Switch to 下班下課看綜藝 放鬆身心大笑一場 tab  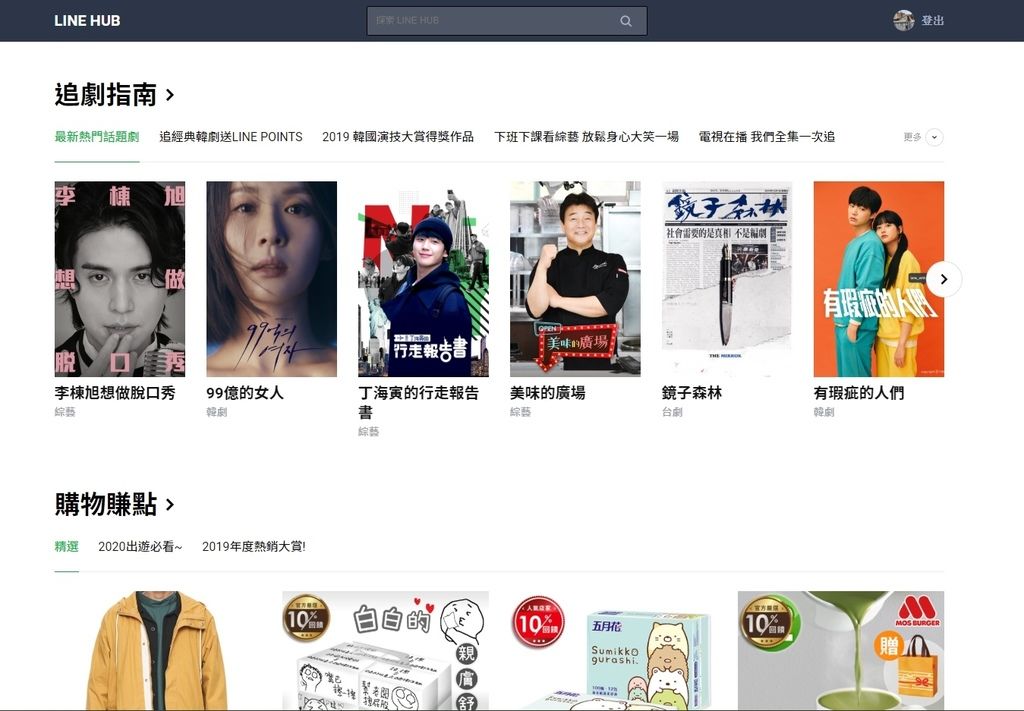[x=586, y=137]
